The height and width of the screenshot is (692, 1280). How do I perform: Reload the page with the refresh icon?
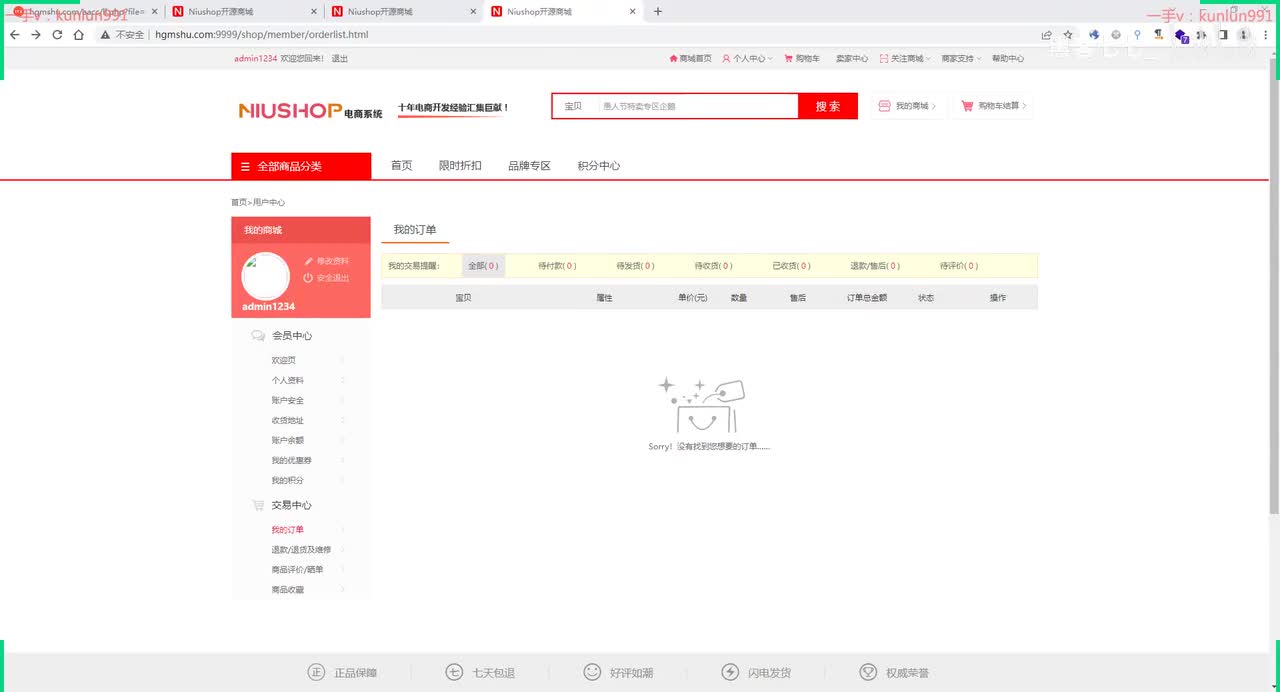(x=57, y=34)
